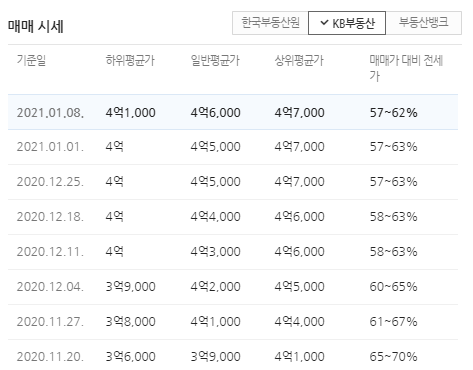Screen dimensions: 473x370
Task: Click the 4억3,000 general average price
Action: click(x=215, y=252)
